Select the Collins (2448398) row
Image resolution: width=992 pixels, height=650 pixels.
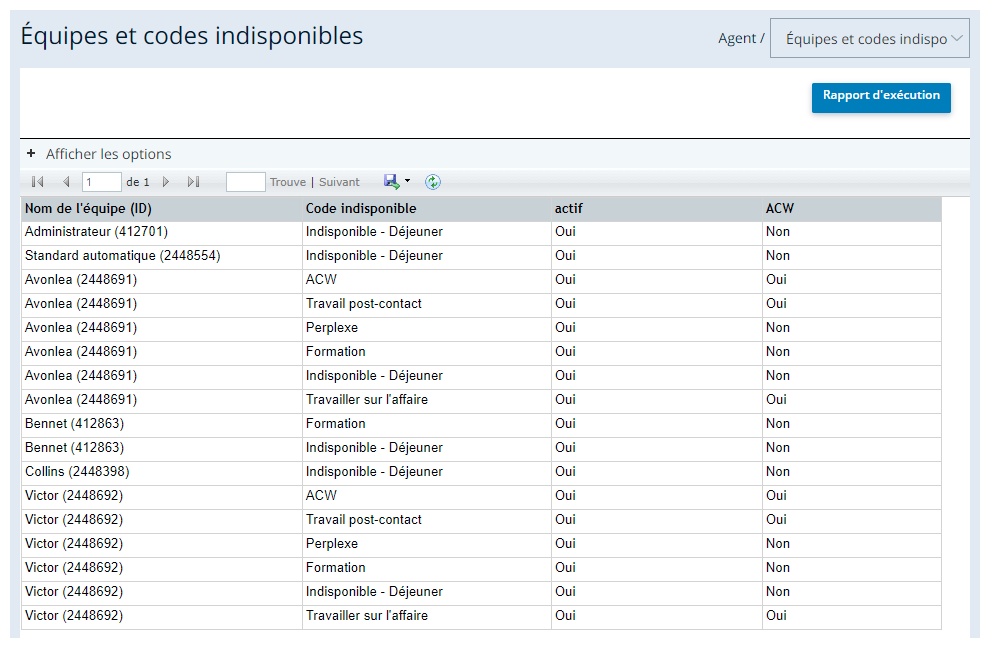pyautogui.click(x=481, y=472)
